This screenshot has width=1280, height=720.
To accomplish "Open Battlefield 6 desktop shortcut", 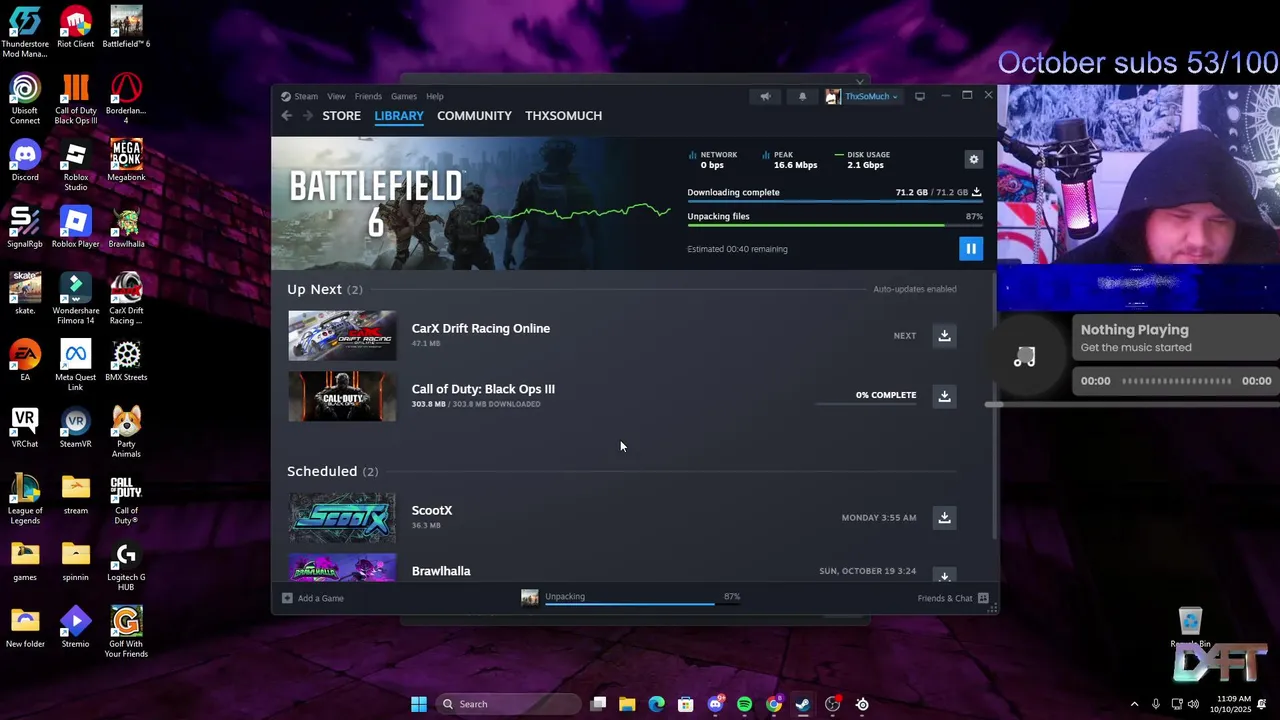I will pos(126,28).
